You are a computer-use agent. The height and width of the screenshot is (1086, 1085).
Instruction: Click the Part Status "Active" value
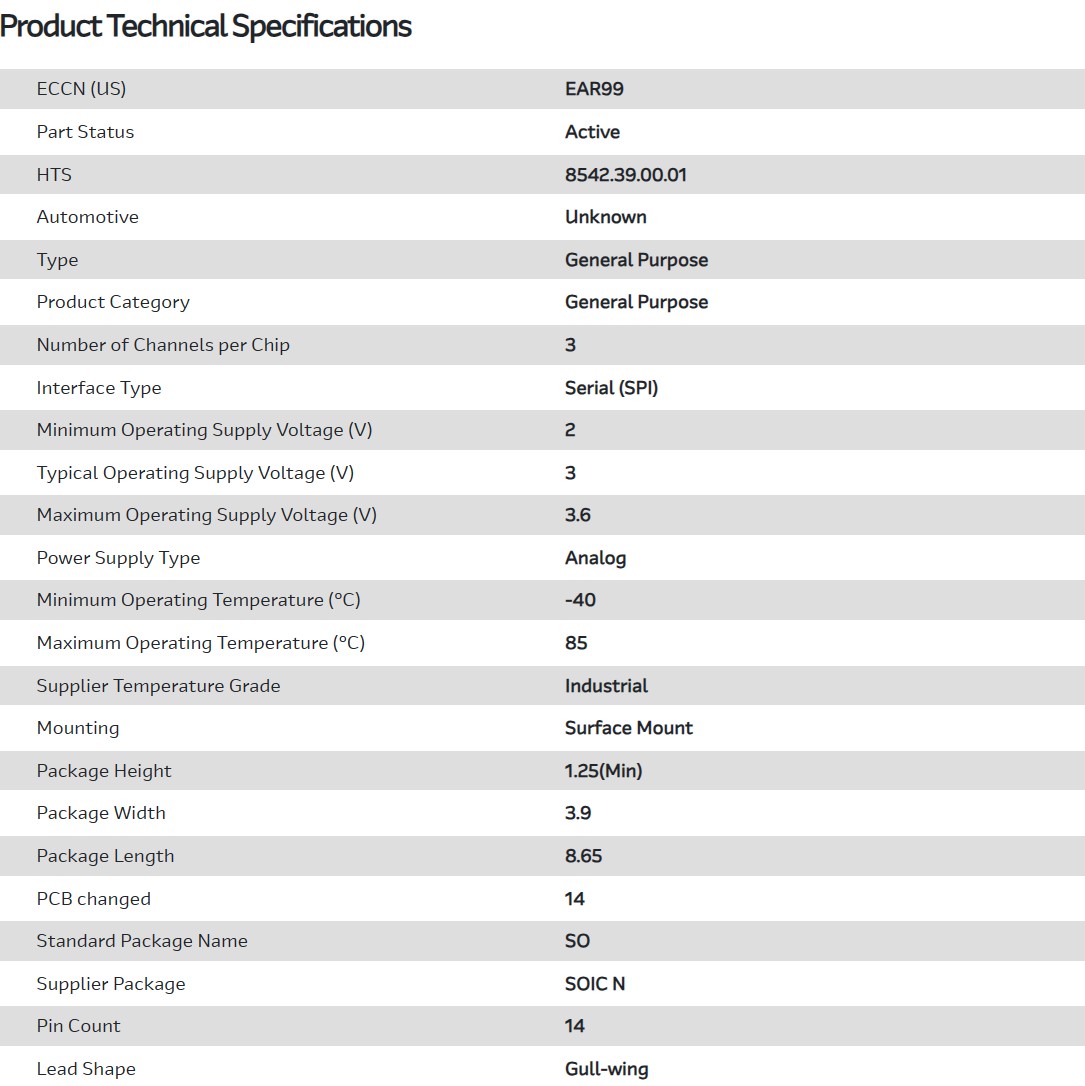point(592,132)
